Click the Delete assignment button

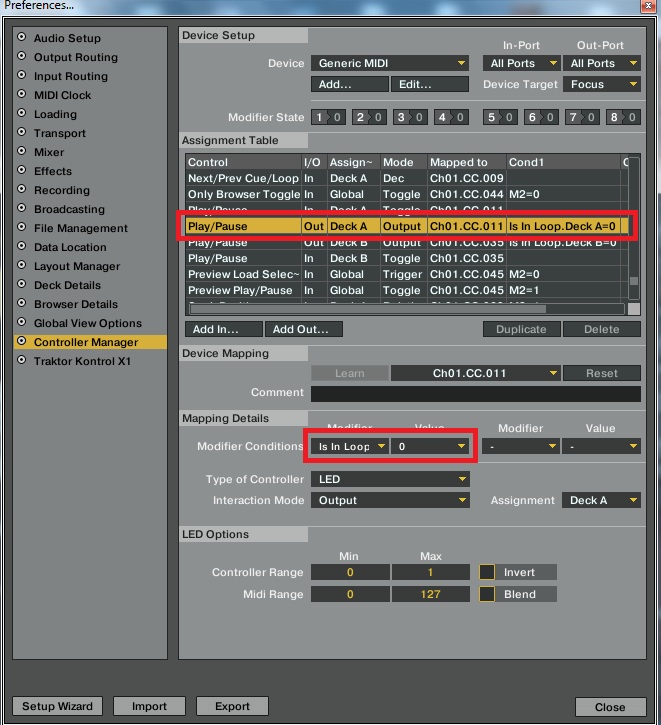(x=601, y=329)
